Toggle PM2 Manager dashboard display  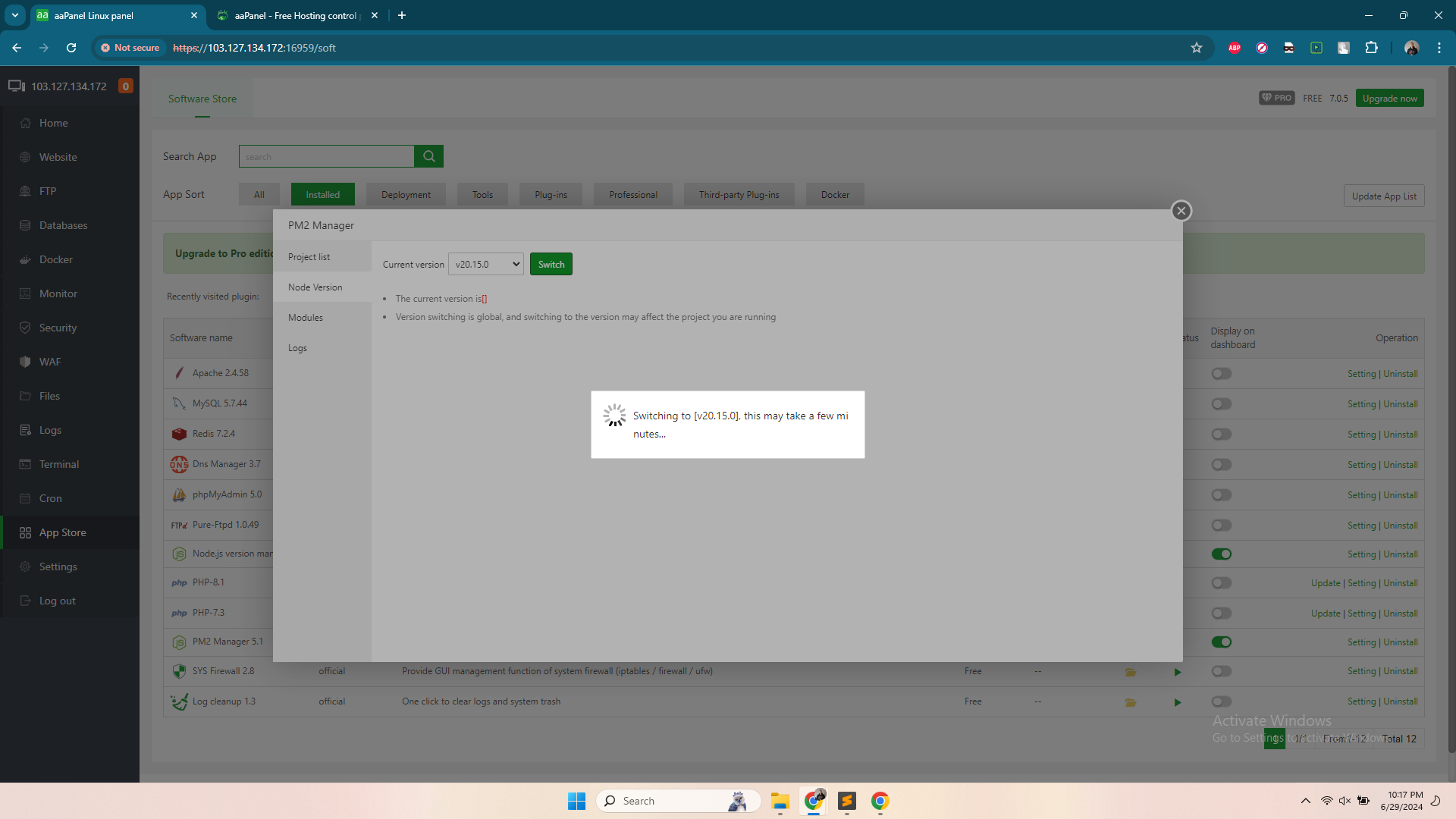coord(1222,642)
